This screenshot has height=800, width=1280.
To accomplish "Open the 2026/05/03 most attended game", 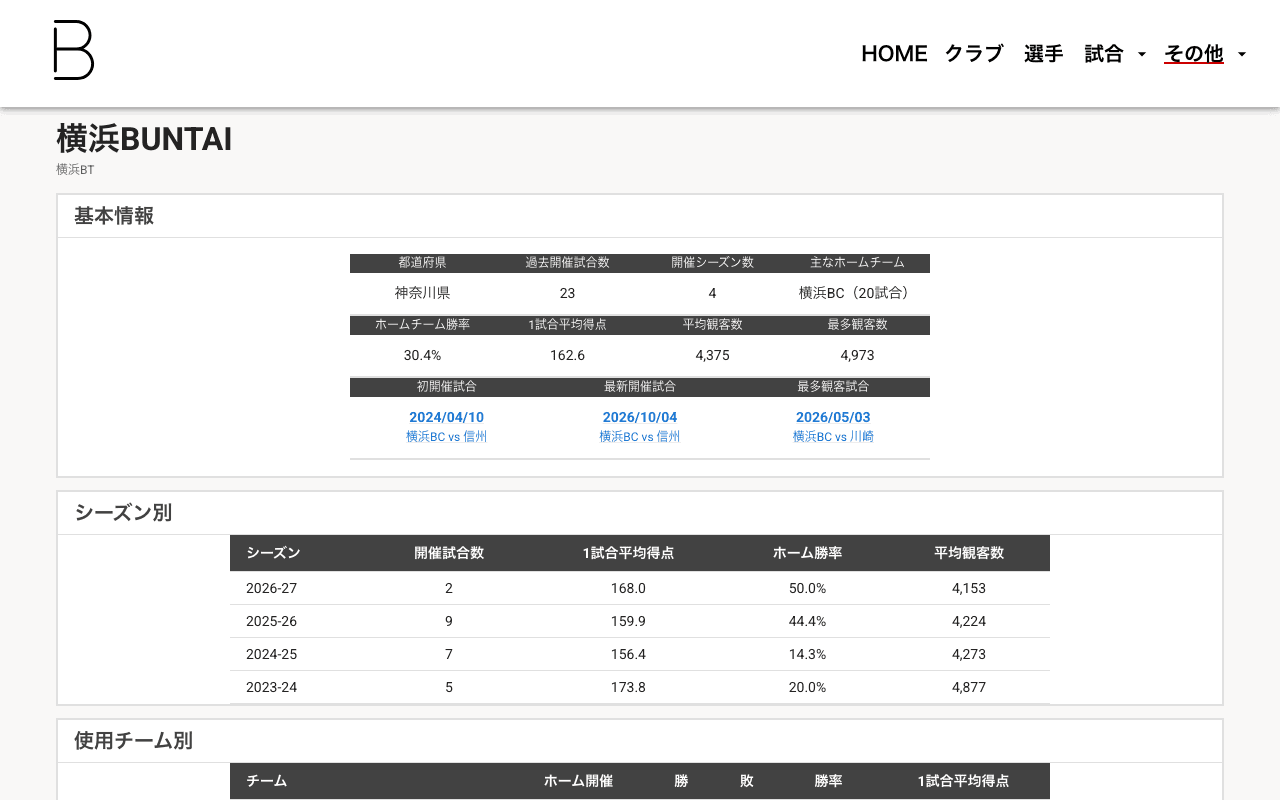I will click(833, 417).
